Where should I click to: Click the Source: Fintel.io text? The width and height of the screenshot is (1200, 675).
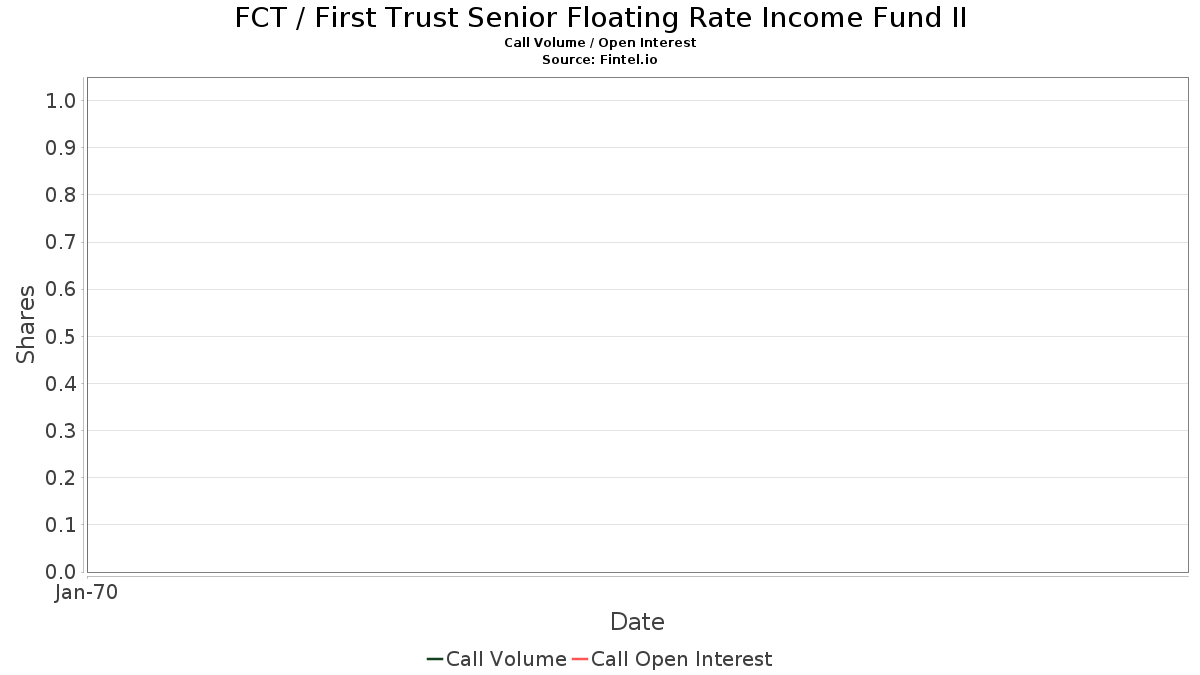tap(600, 60)
